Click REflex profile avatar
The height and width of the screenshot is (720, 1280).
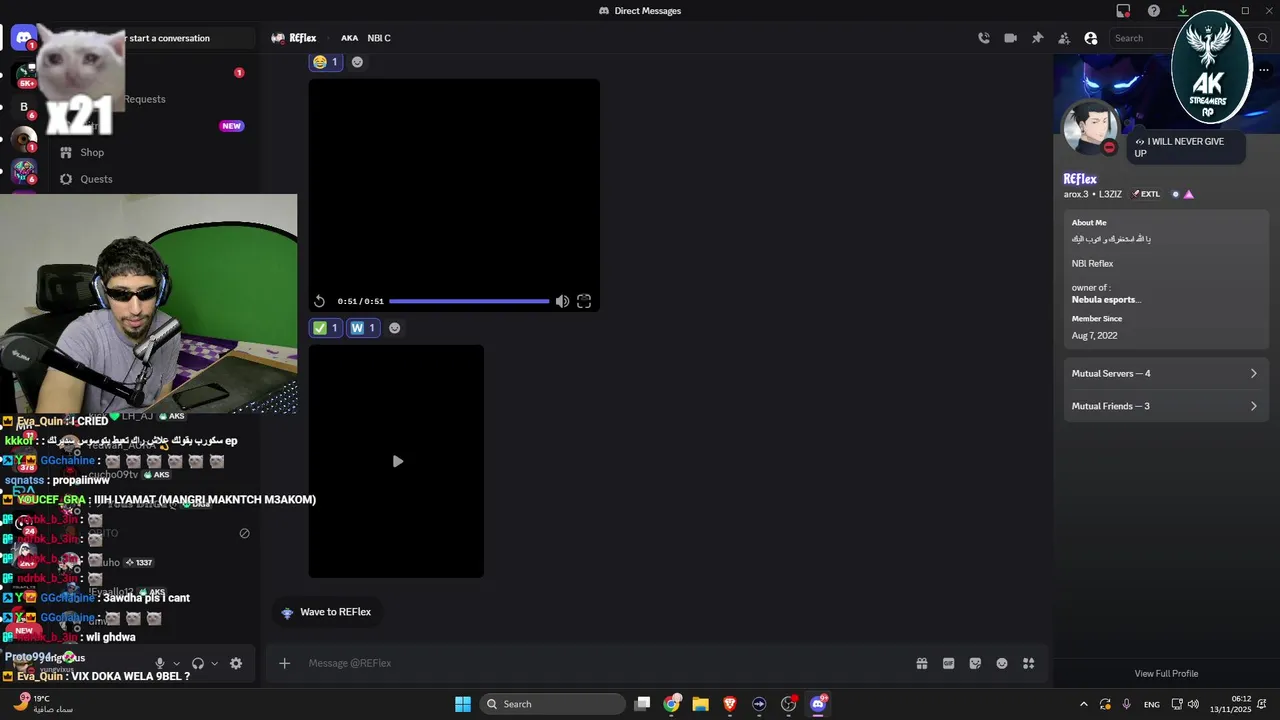pyautogui.click(x=1090, y=128)
